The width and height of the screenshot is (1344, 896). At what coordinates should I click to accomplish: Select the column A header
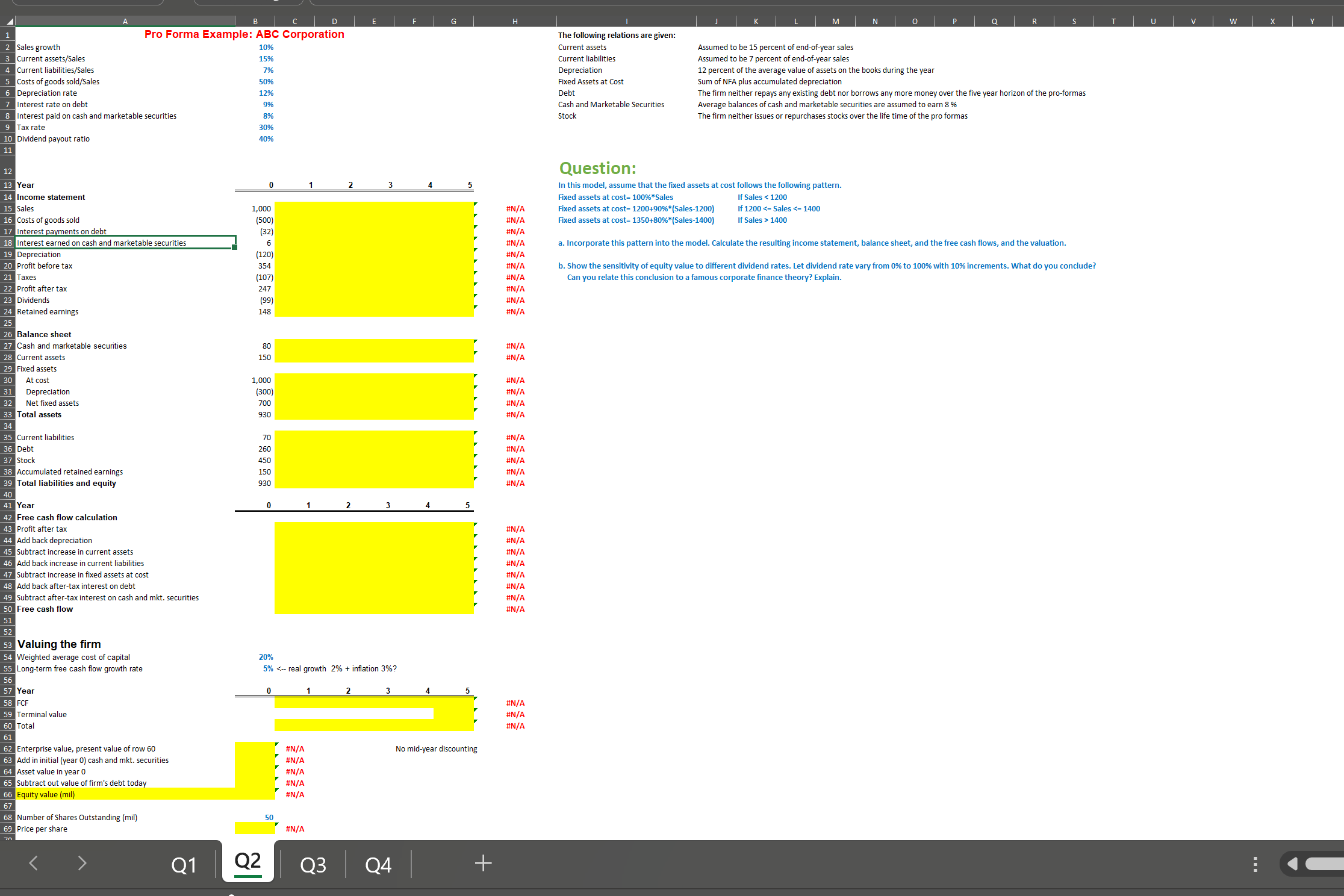(x=125, y=22)
